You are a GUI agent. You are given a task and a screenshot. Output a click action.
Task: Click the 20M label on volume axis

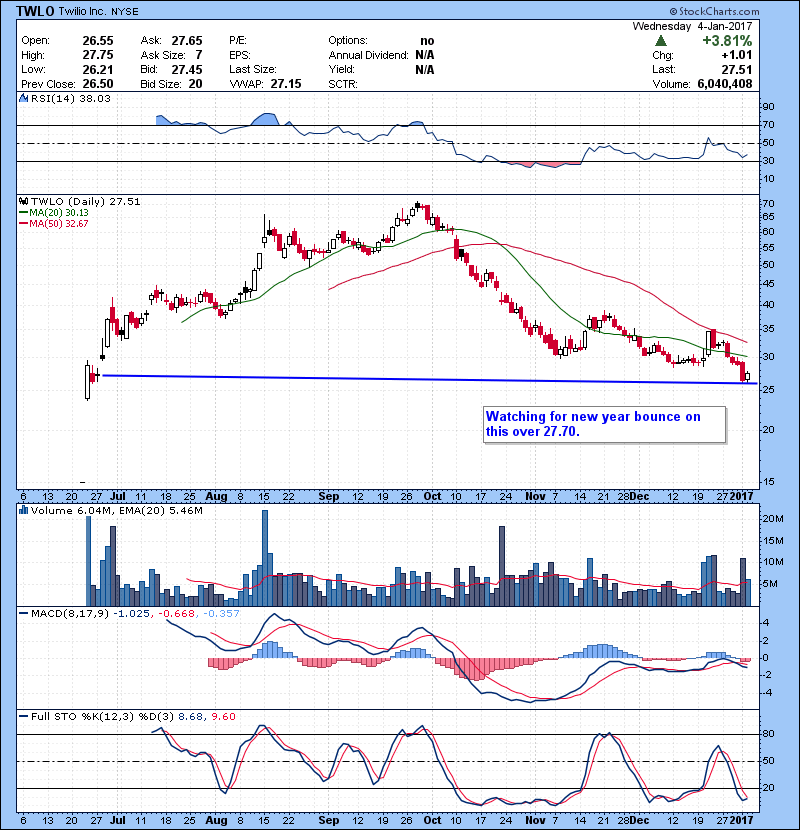[x=772, y=519]
